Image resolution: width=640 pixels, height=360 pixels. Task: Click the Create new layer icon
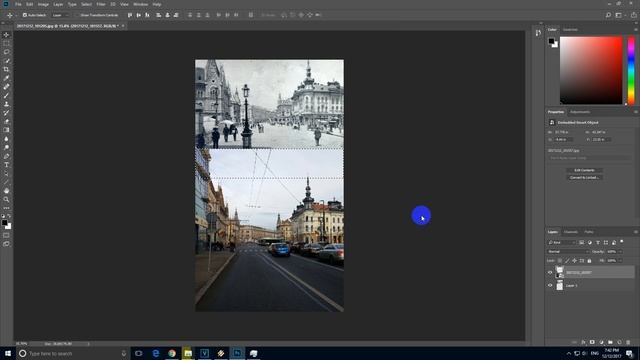[x=619, y=342]
